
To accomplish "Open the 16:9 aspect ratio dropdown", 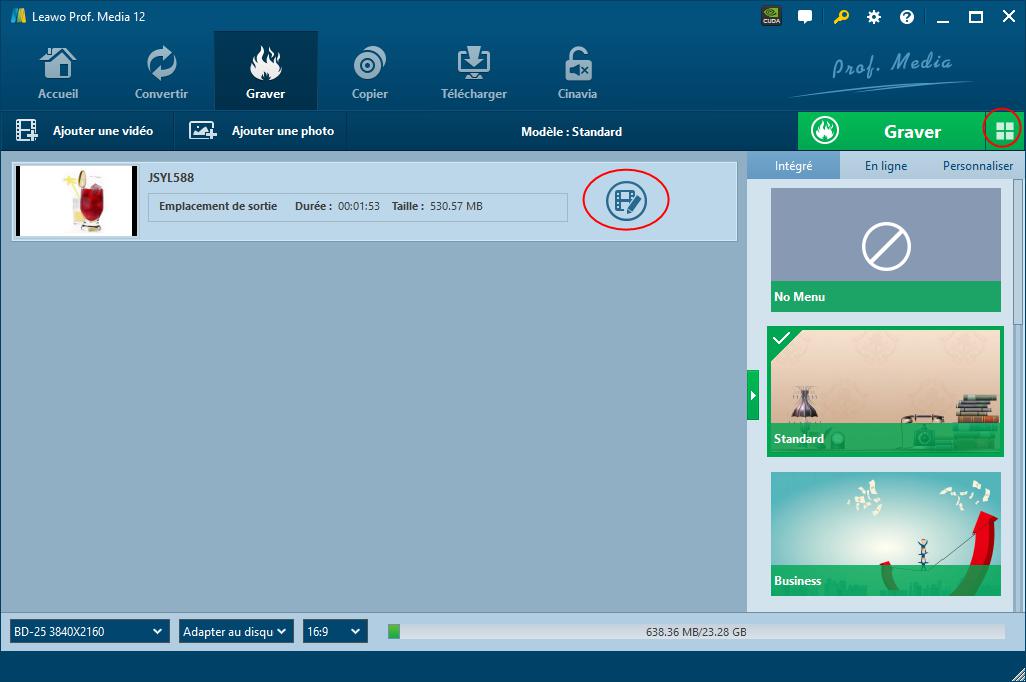I will [335, 632].
